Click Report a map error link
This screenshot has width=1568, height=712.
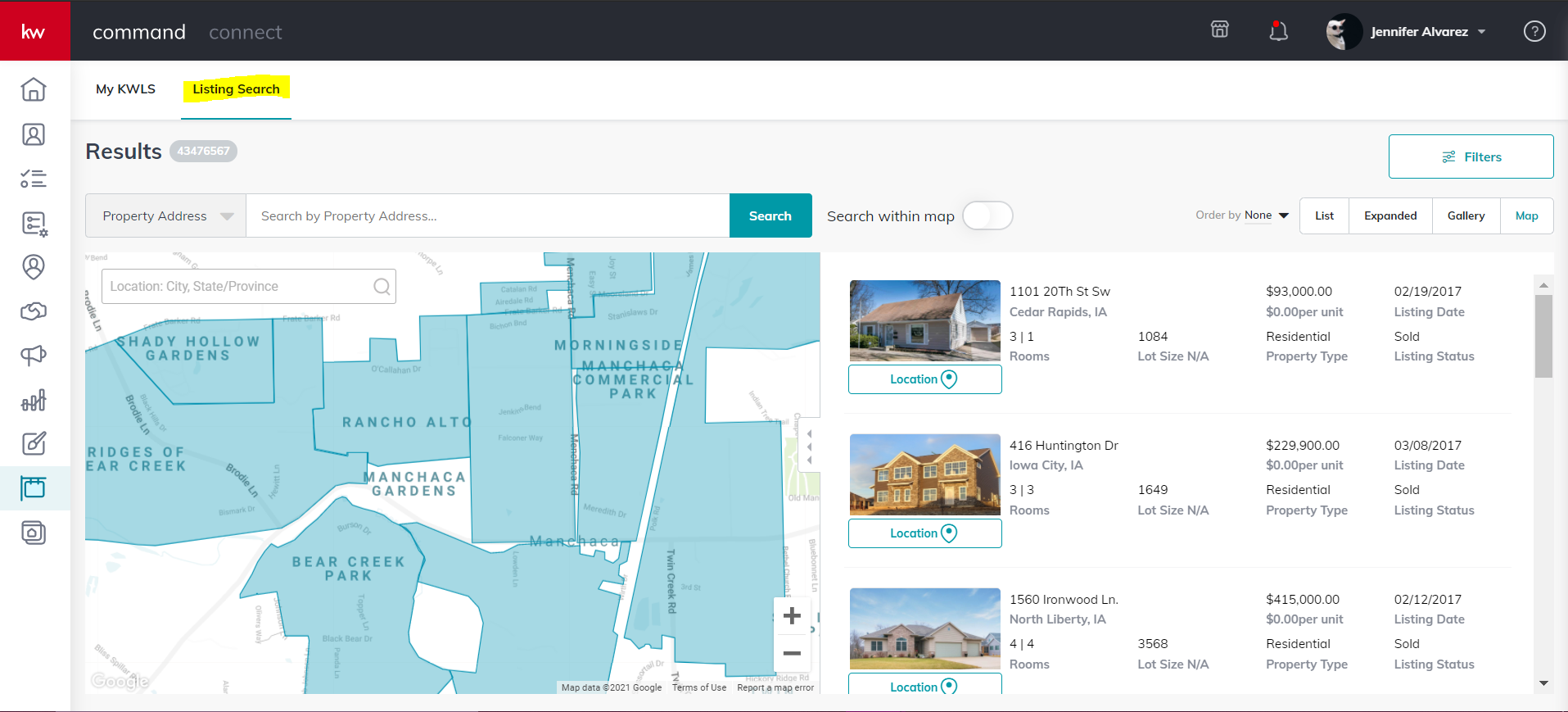pos(775,687)
